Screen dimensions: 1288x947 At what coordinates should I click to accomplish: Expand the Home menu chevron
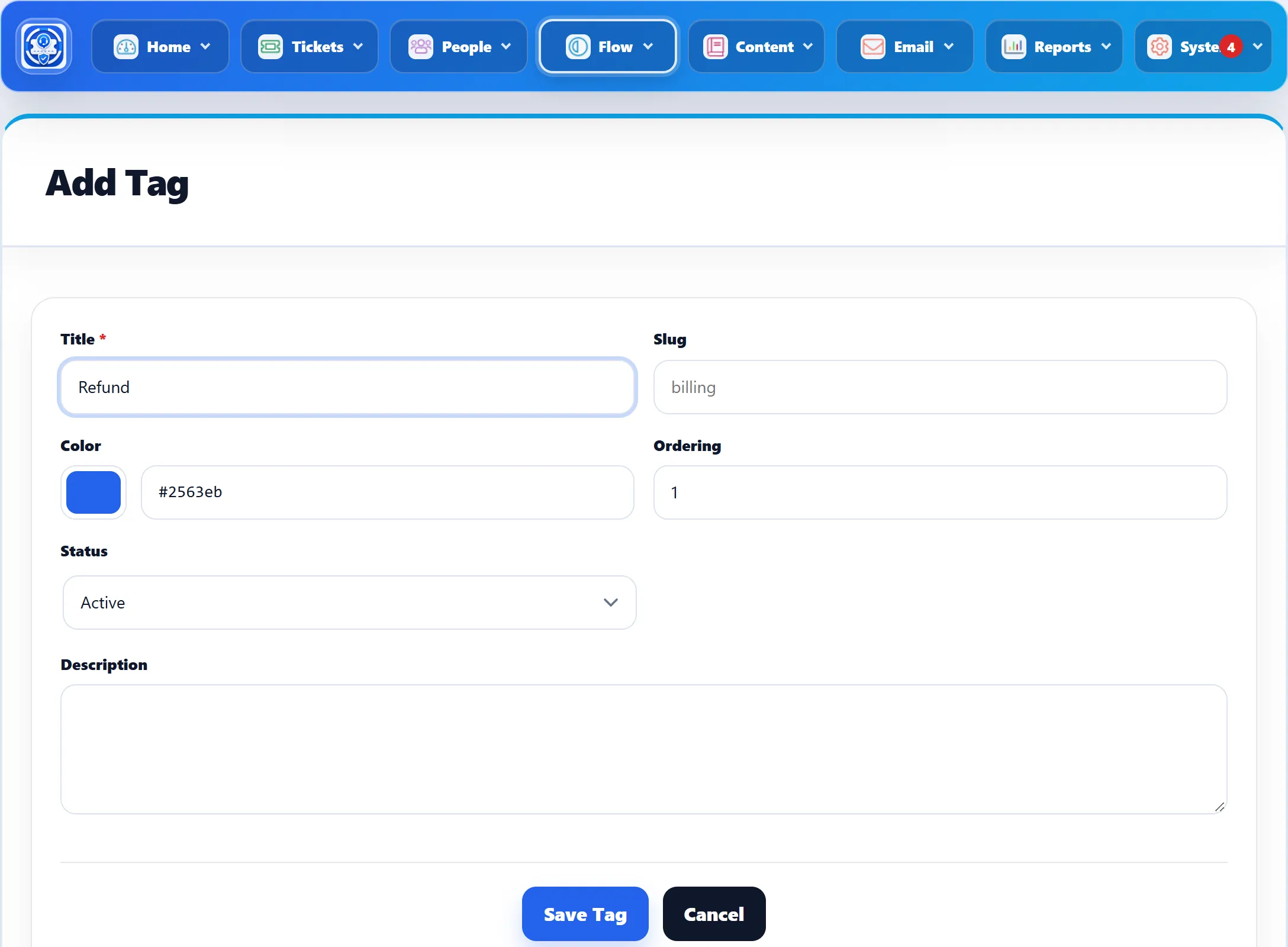(x=205, y=47)
